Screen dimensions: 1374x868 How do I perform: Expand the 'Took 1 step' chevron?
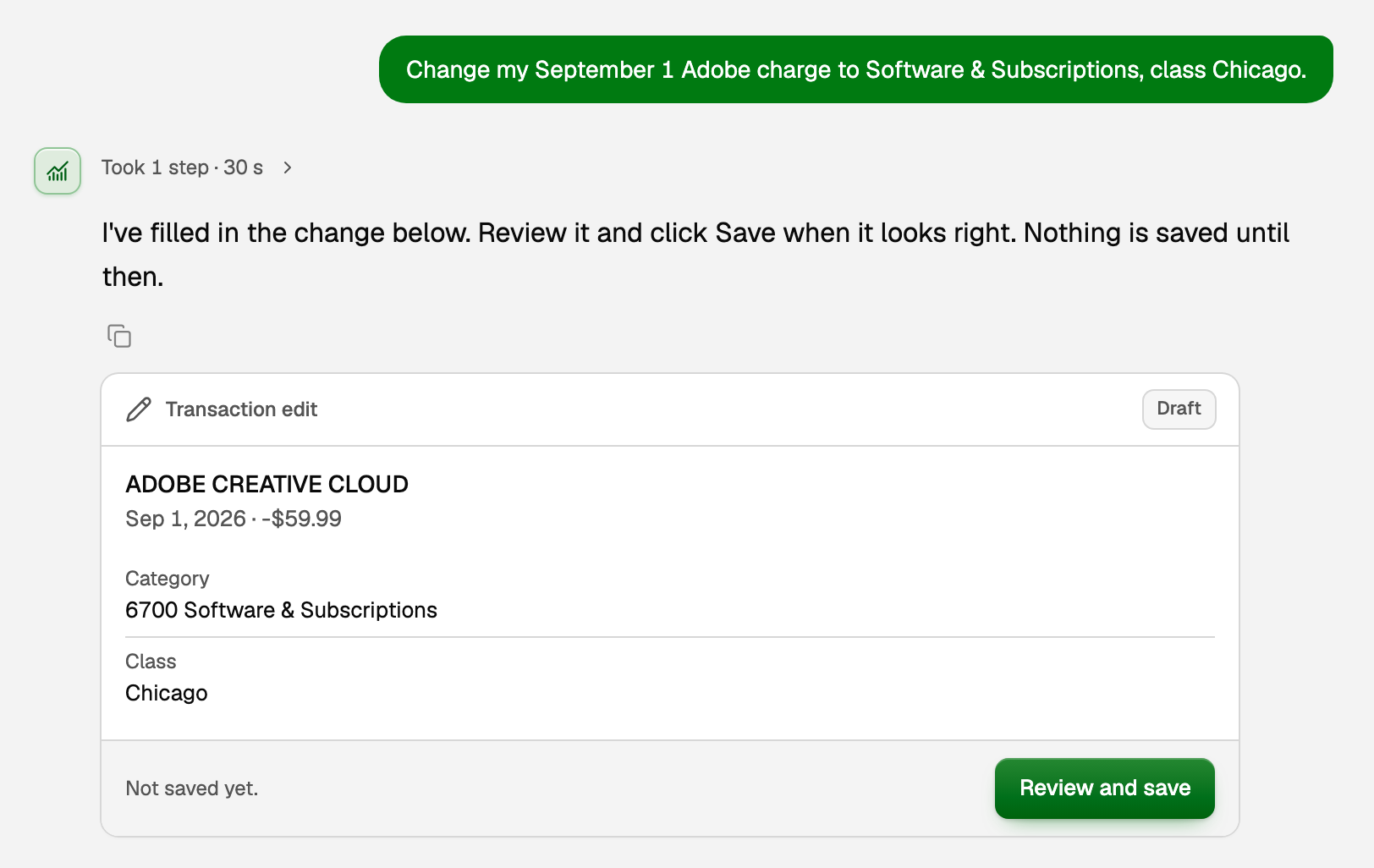click(x=288, y=168)
